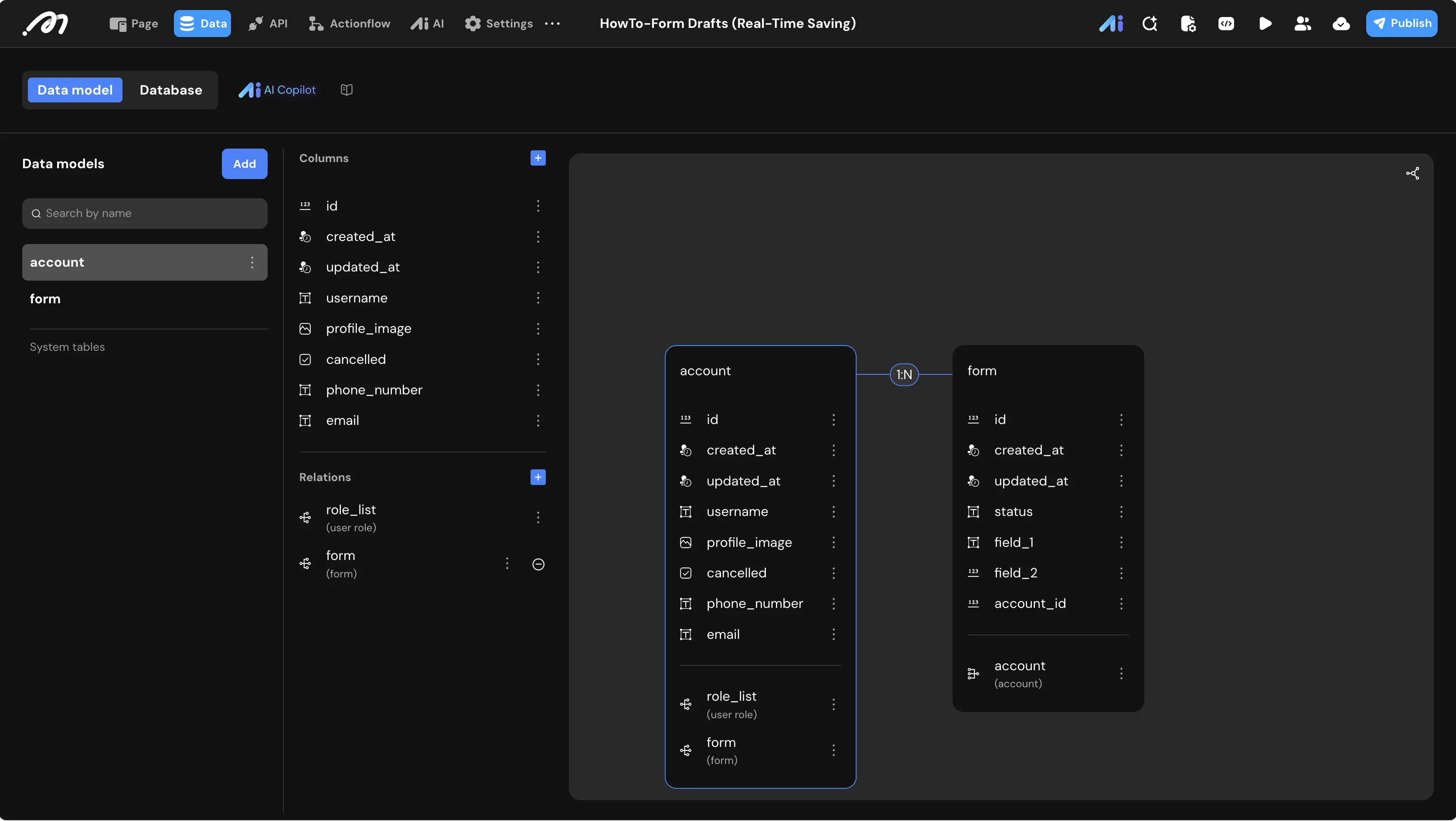Open options for created_at in Columns list
Screen dimensions: 1456x821
pyautogui.click(x=538, y=237)
